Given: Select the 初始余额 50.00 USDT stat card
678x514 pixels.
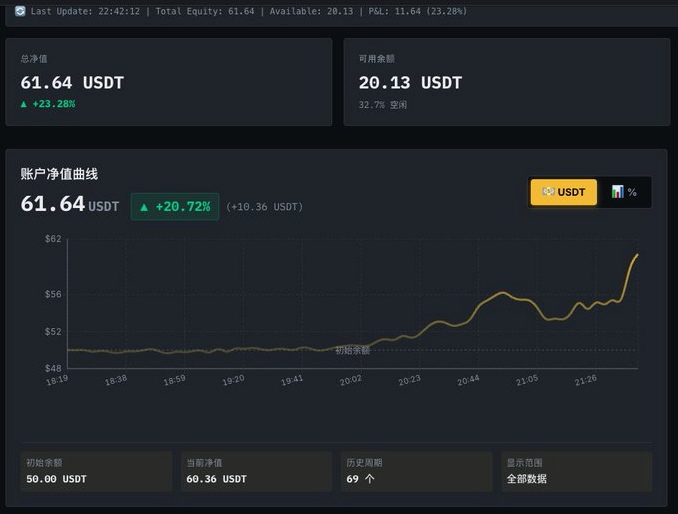Looking at the screenshot, I should [96, 471].
